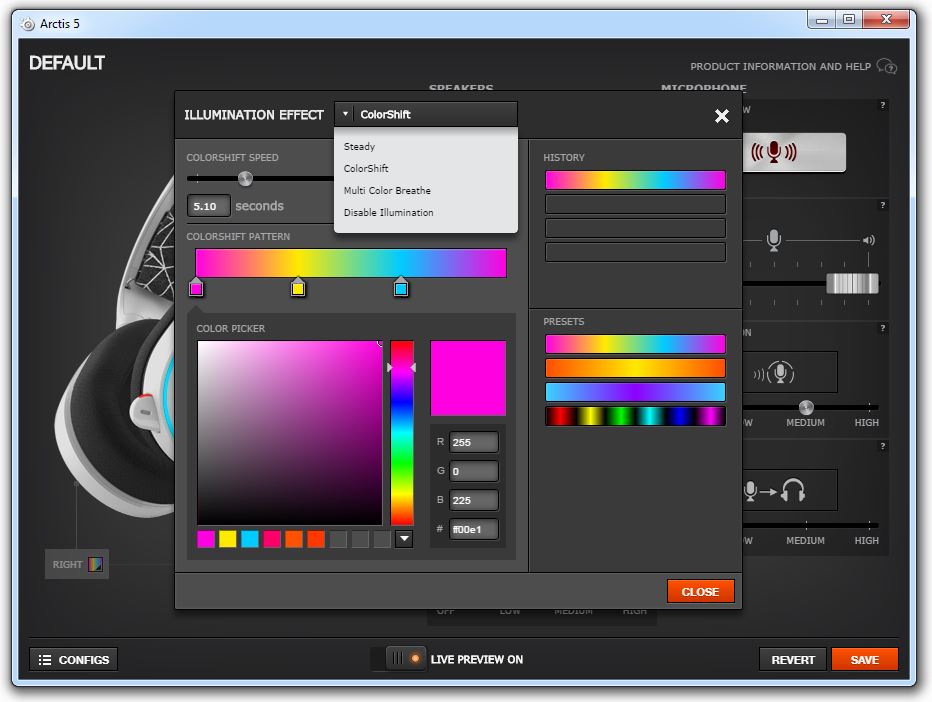Move the noise reduction slider handle

[x=806, y=407]
